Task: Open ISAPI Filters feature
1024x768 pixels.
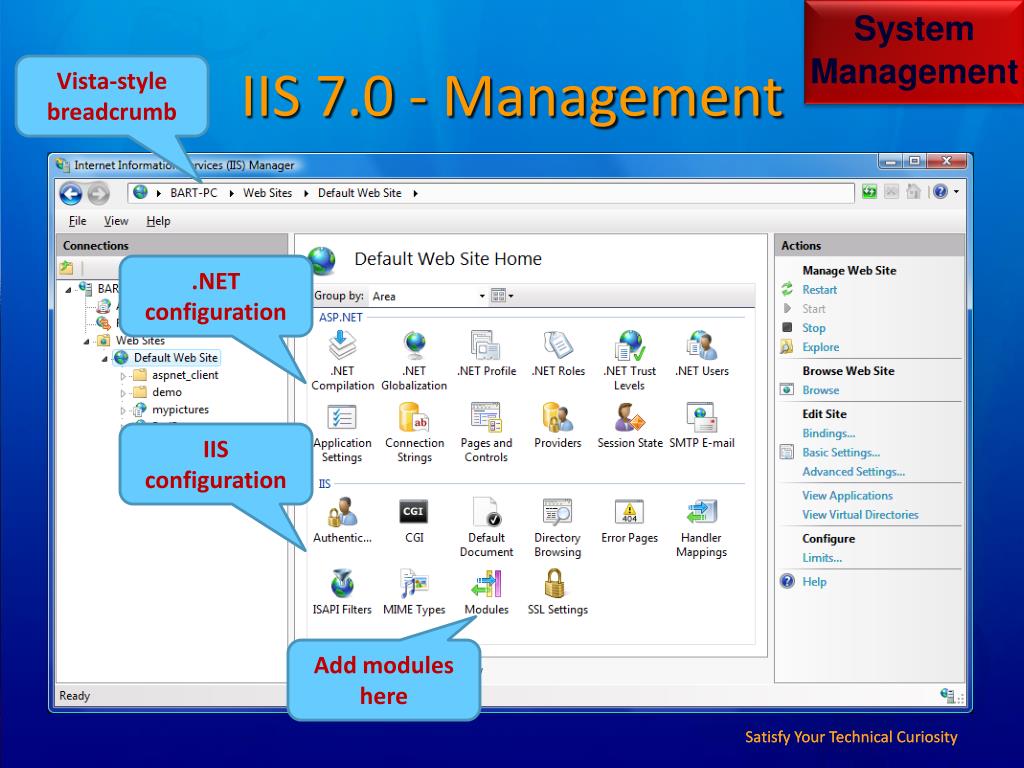Action: (x=342, y=592)
